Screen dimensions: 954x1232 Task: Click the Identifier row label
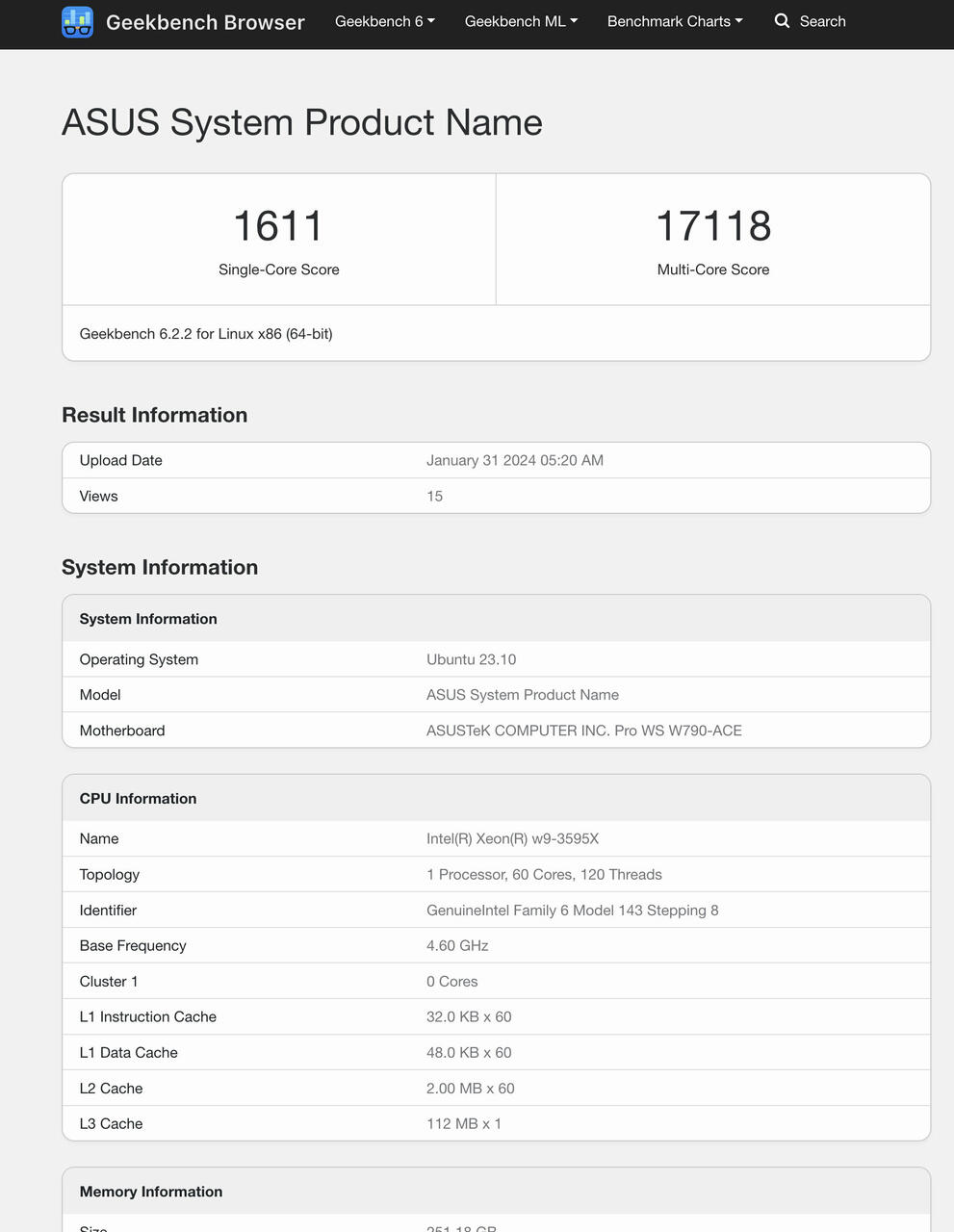109,910
